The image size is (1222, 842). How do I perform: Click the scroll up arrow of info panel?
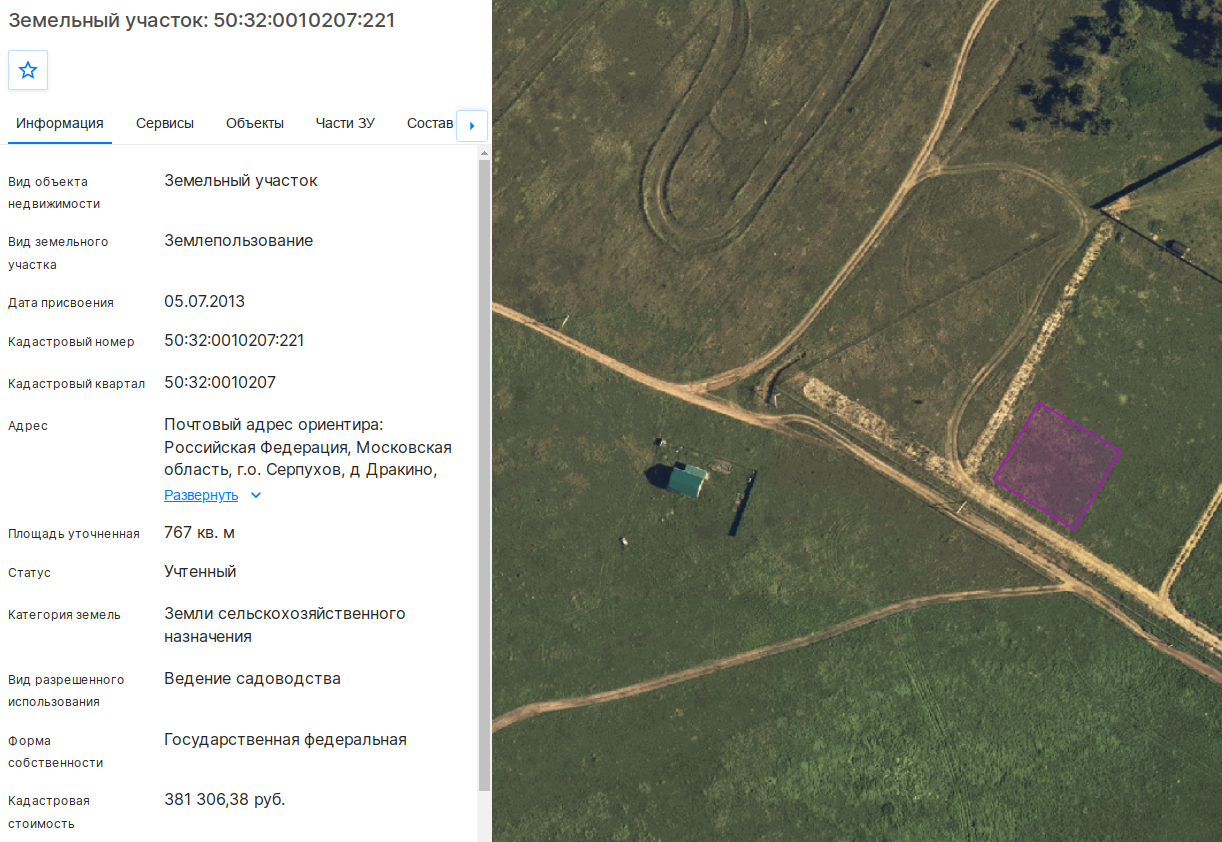coord(484,154)
